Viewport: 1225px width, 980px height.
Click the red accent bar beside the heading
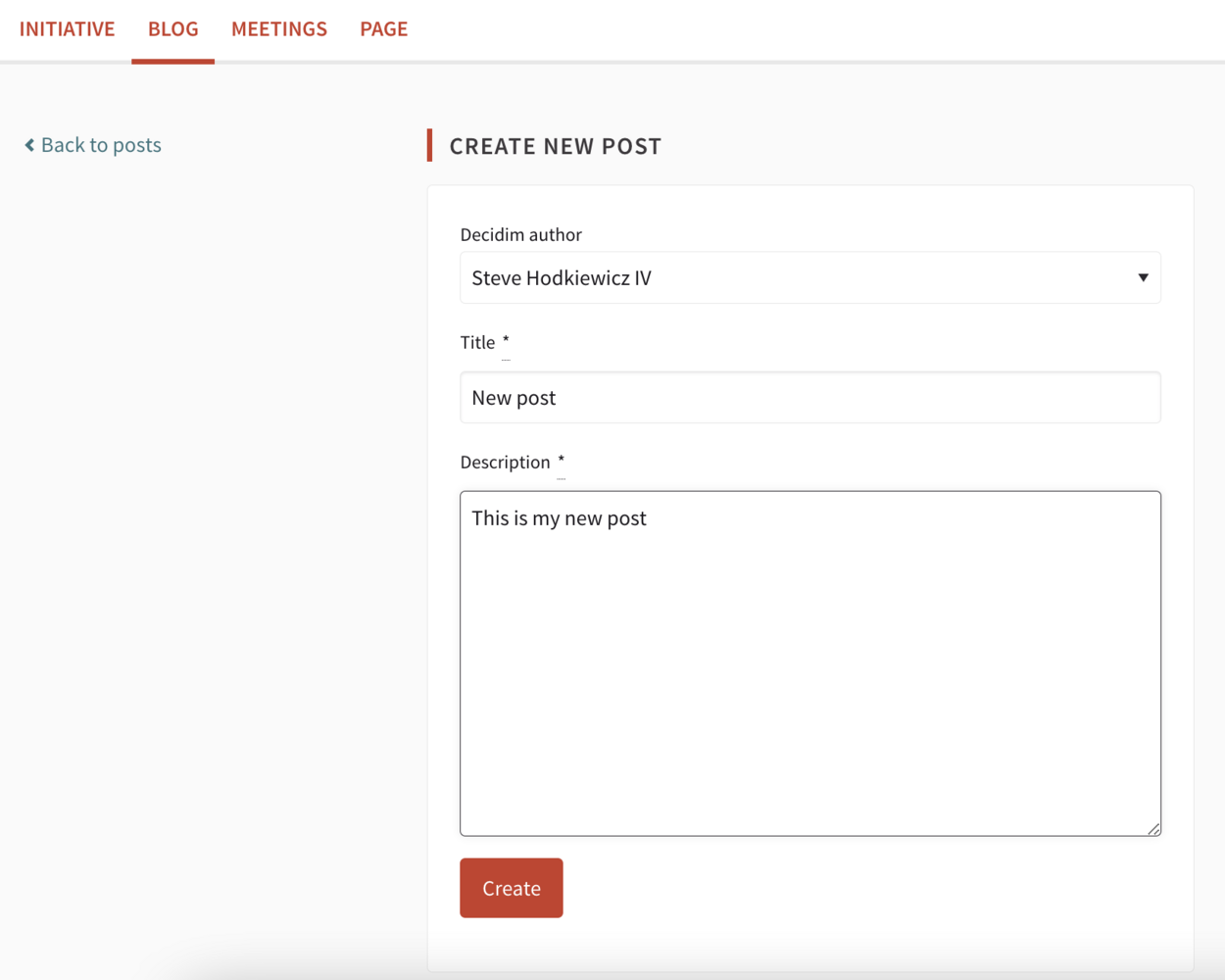[x=429, y=145]
